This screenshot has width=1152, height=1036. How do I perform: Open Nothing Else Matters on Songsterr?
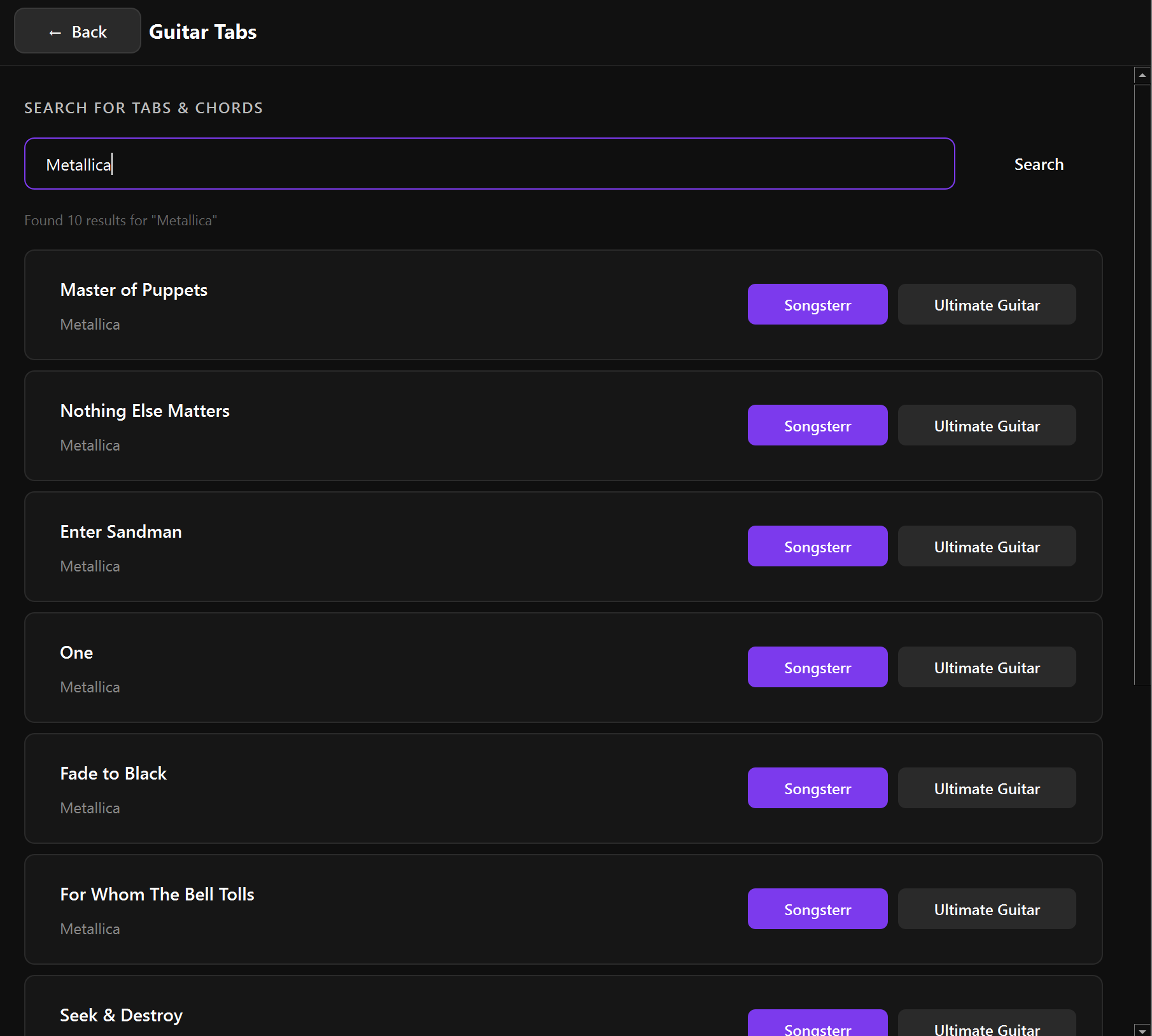click(x=817, y=426)
